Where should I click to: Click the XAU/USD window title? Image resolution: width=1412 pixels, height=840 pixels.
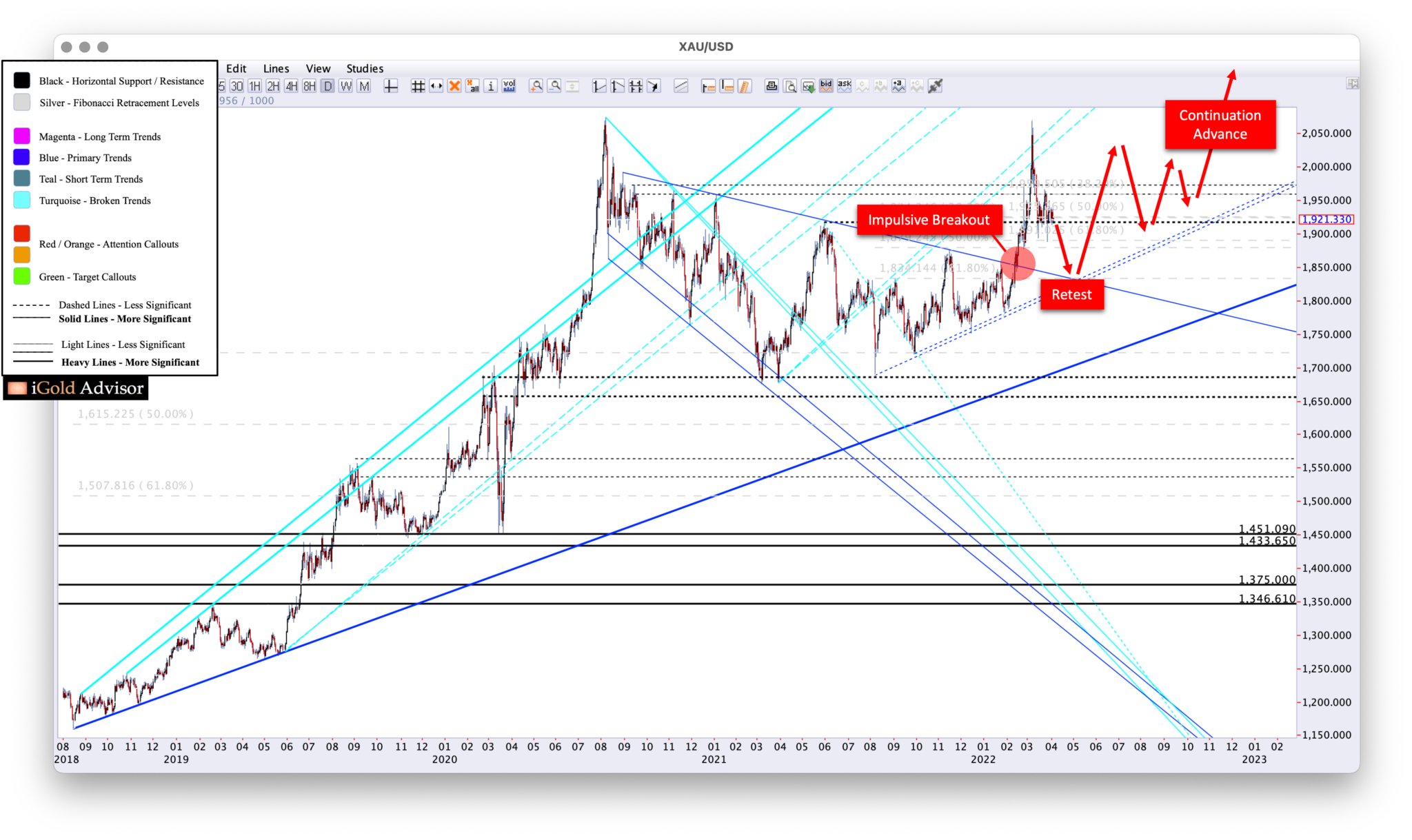click(x=706, y=46)
